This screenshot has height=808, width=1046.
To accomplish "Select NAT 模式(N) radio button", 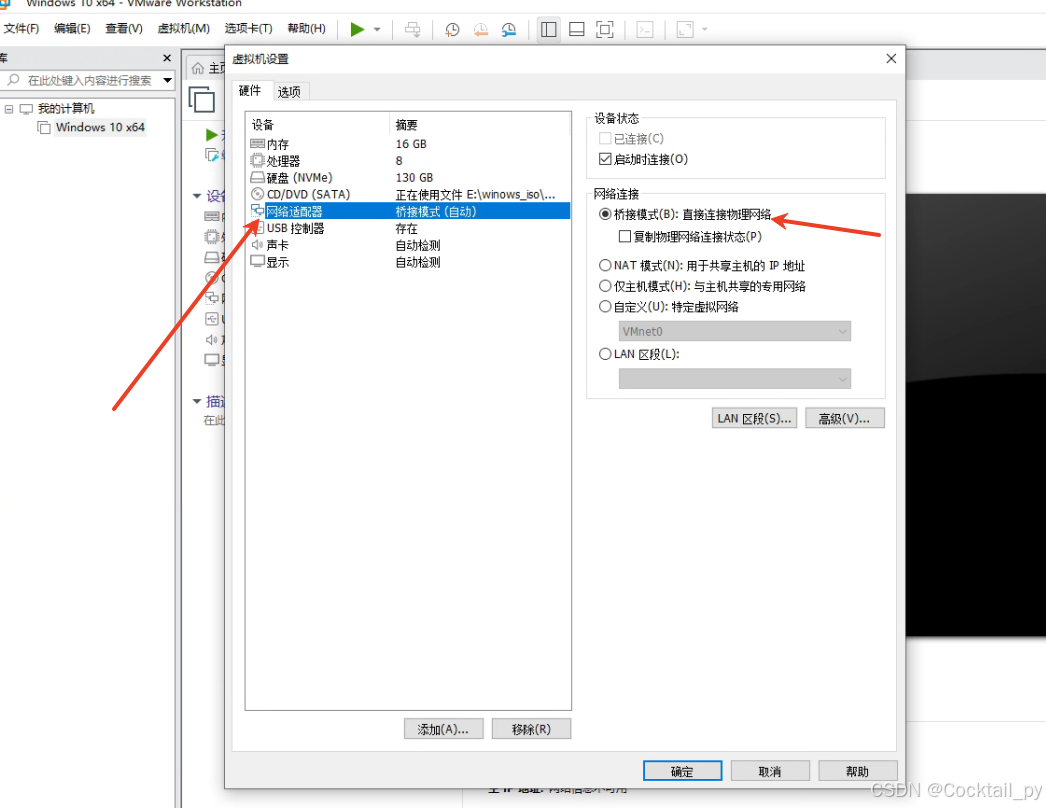I will coord(605,266).
